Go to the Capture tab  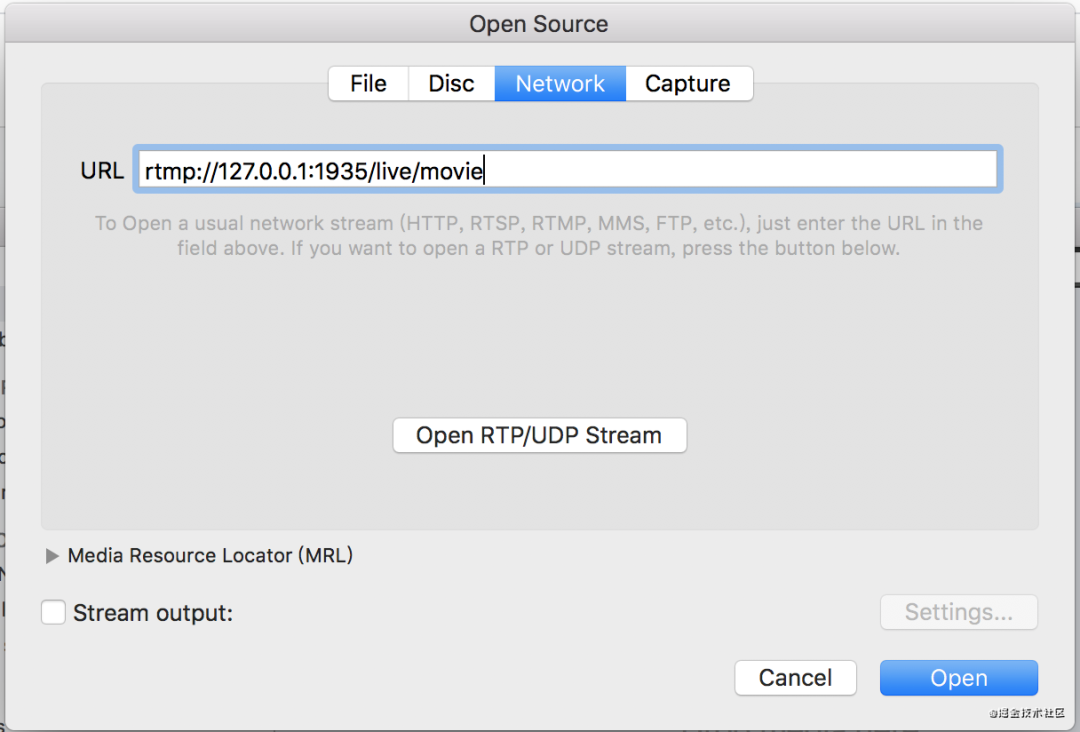coord(688,84)
